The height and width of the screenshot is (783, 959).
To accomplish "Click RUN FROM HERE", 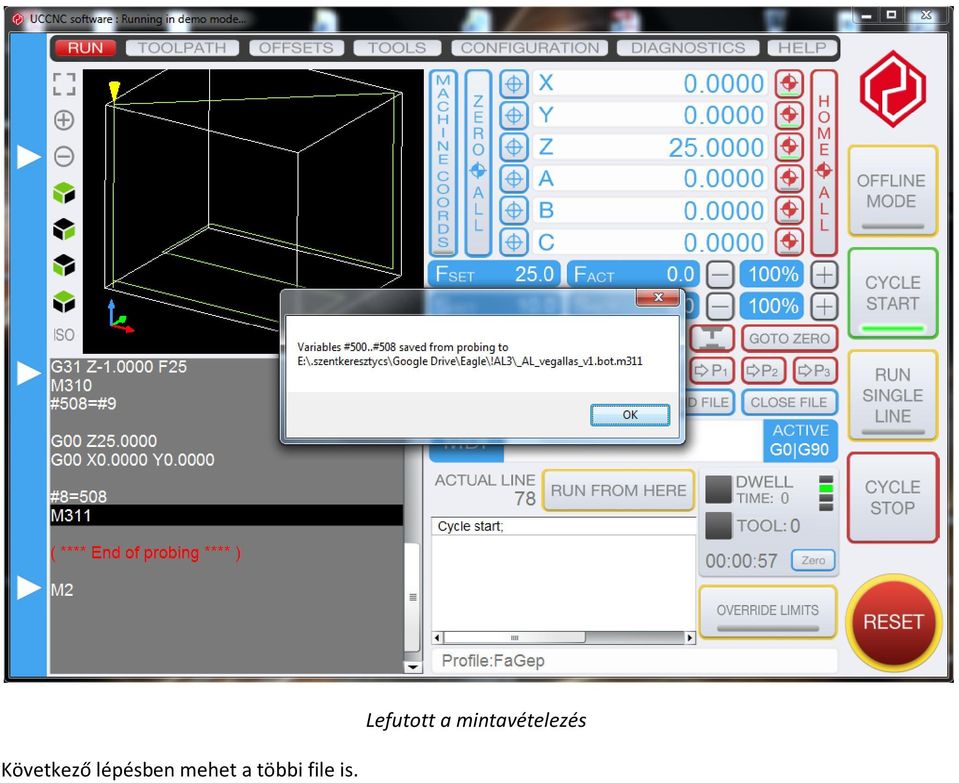I will 618,491.
